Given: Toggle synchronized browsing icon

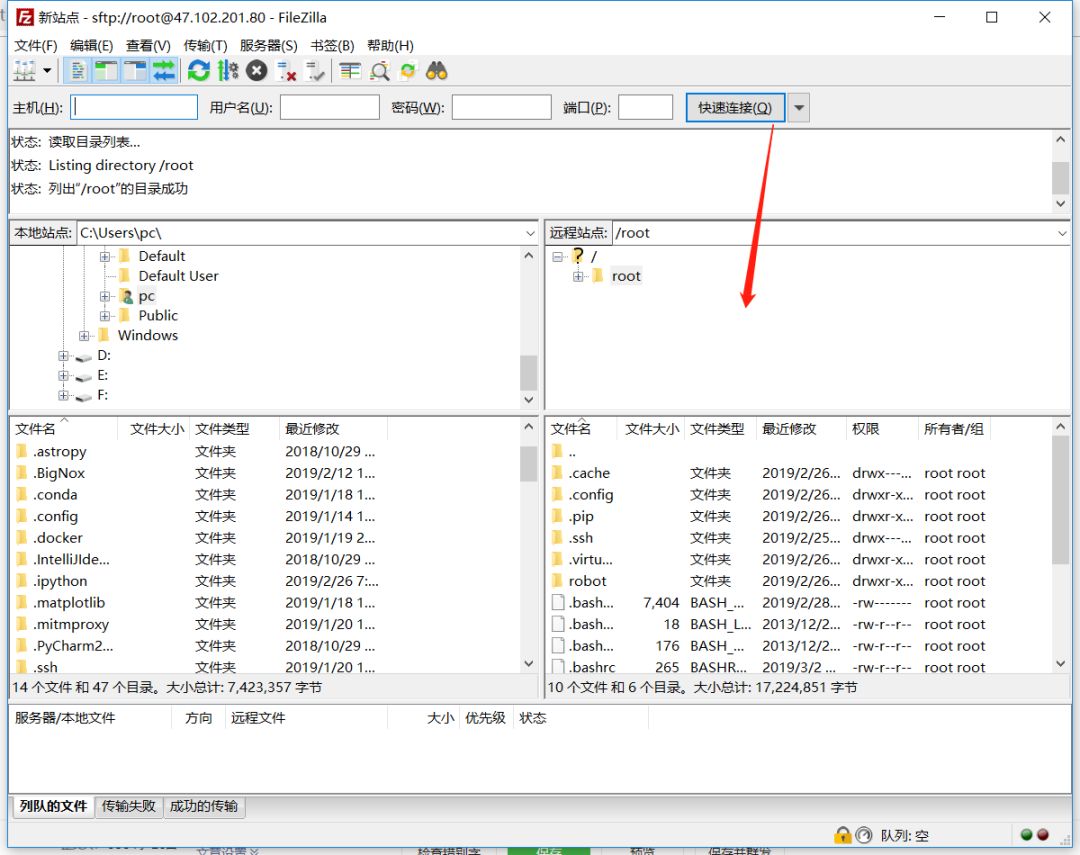Looking at the screenshot, I should [408, 70].
